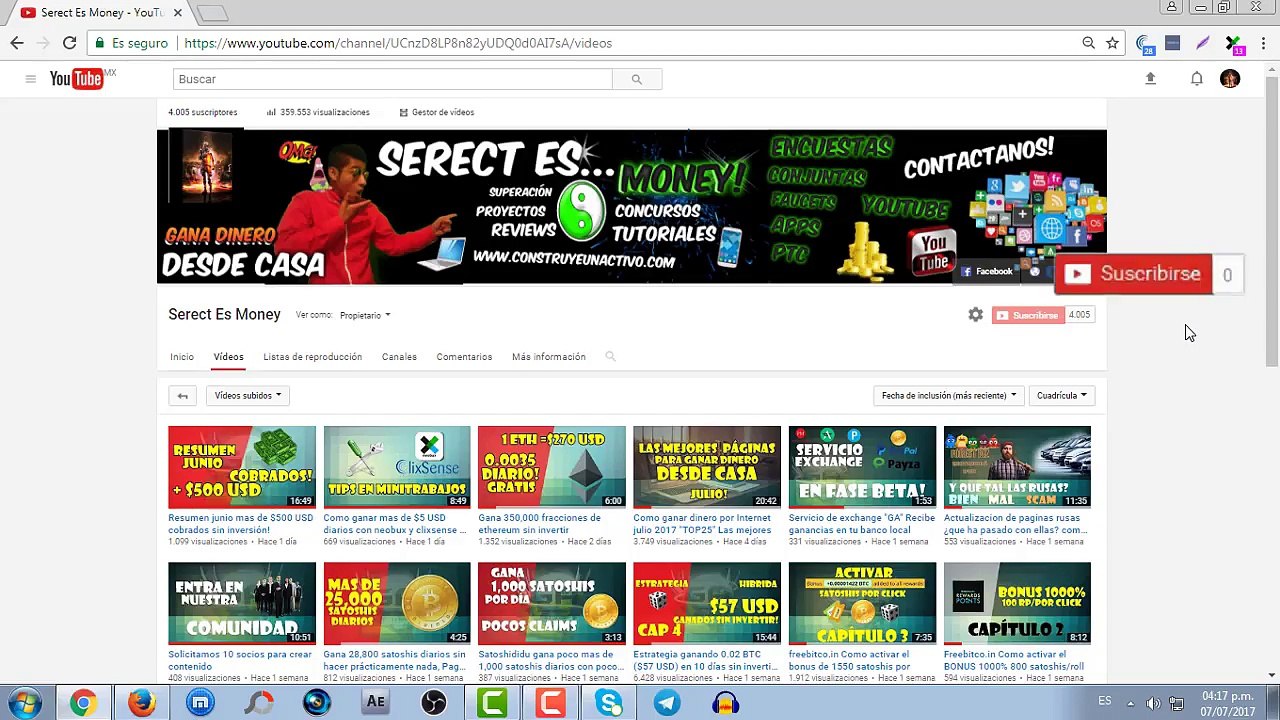The width and height of the screenshot is (1280, 720).
Task: Open the YouTube upload arrow icon
Action: tap(1150, 79)
